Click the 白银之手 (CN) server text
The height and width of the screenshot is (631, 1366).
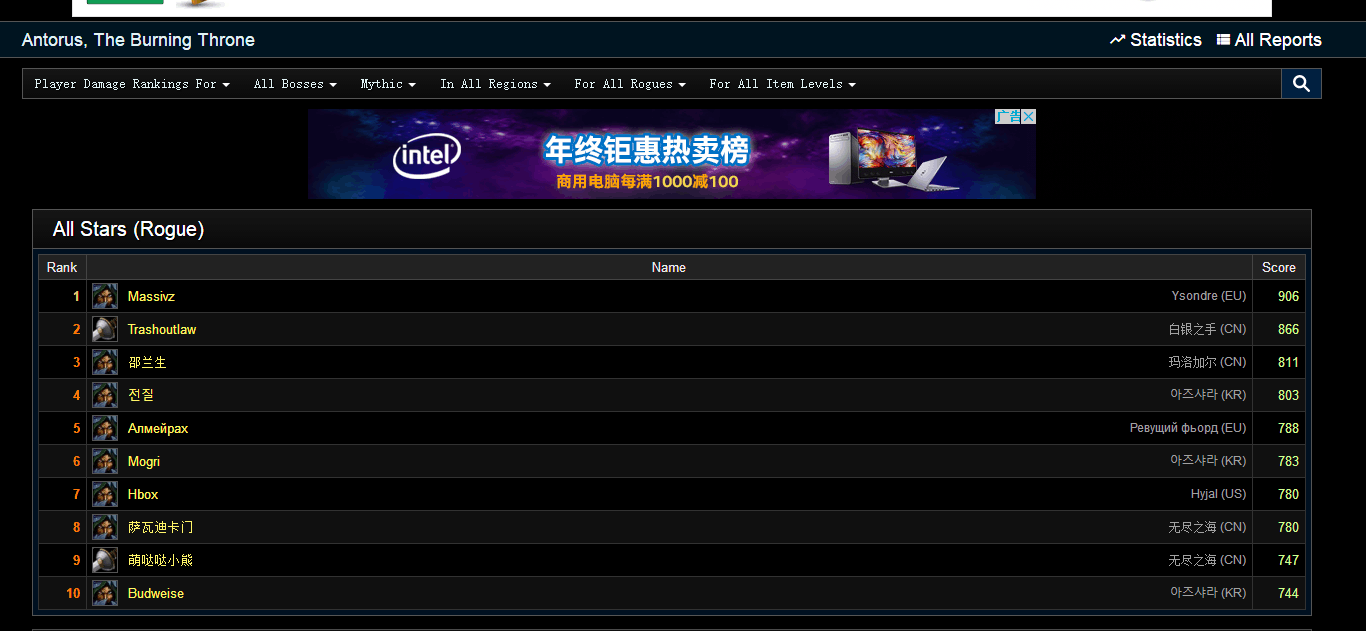[1207, 329]
